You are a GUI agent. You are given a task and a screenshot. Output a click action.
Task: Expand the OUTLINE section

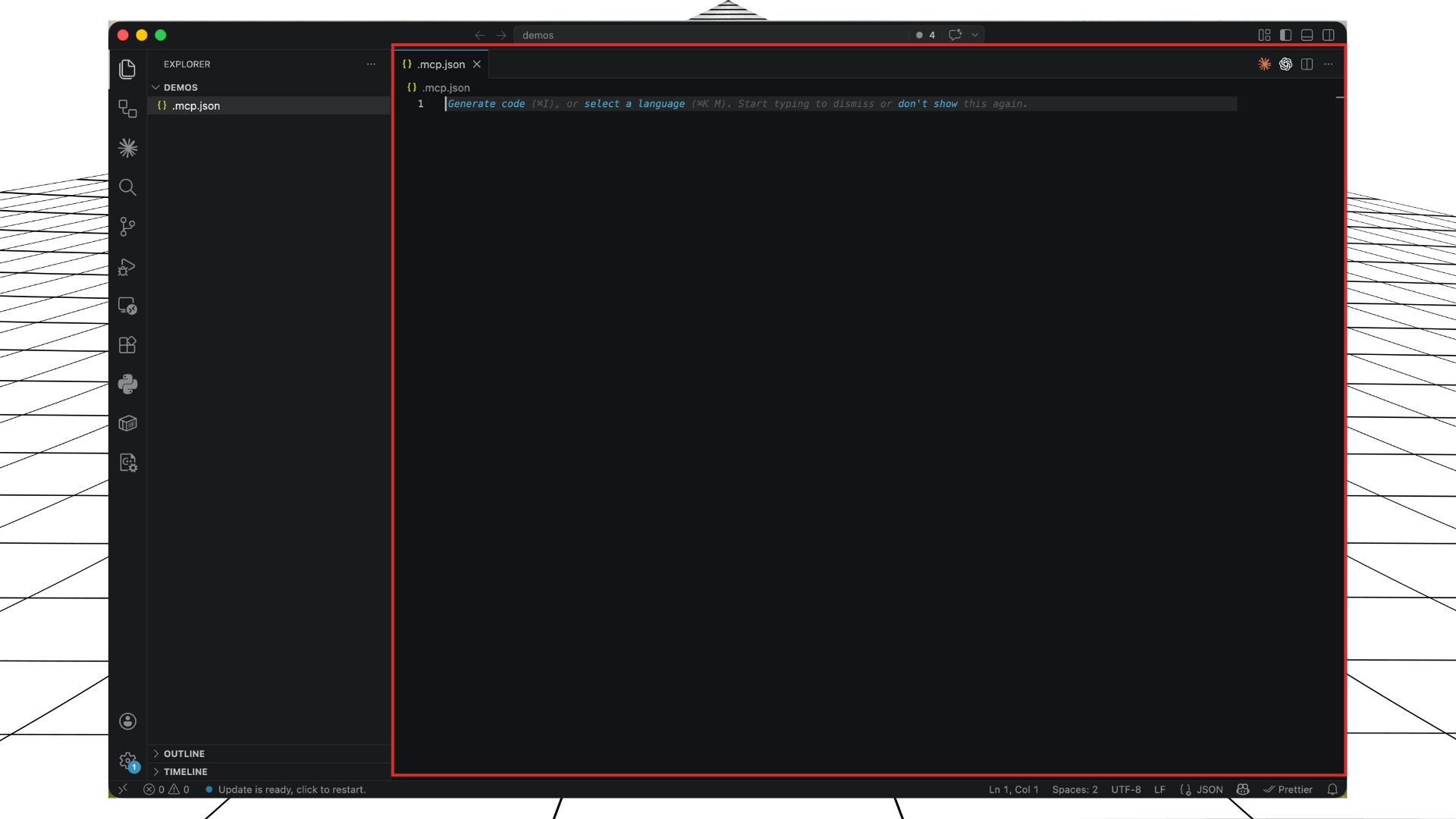coord(184,754)
